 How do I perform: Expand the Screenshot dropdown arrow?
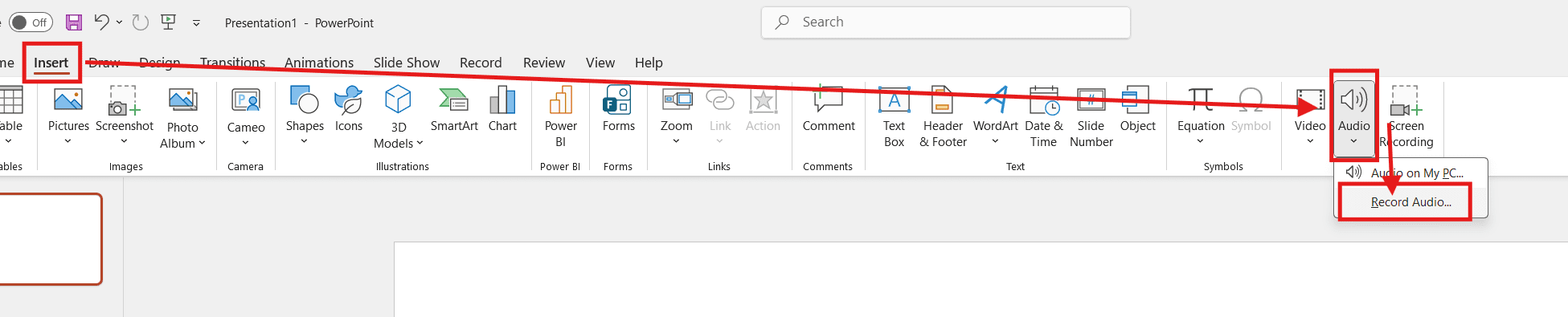tap(125, 141)
